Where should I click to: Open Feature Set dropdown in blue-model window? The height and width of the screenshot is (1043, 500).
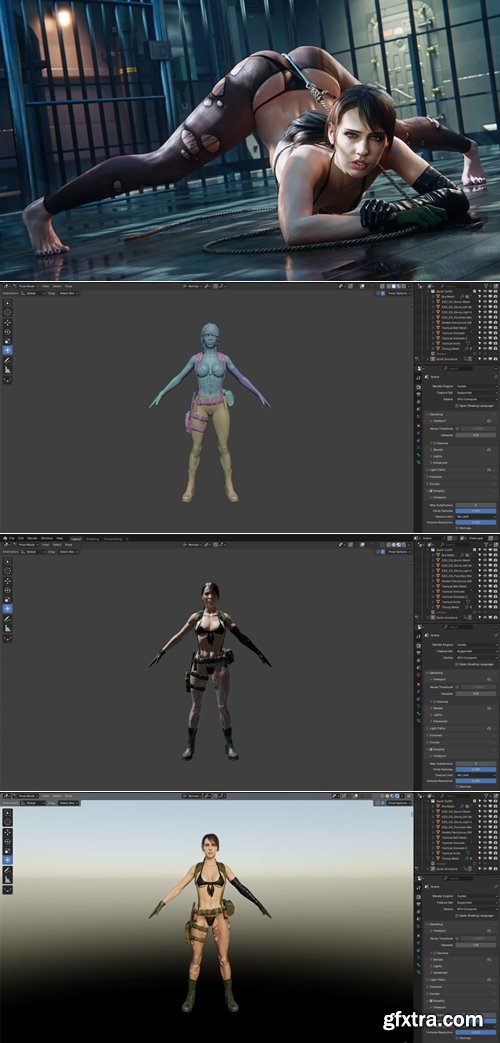[477, 392]
